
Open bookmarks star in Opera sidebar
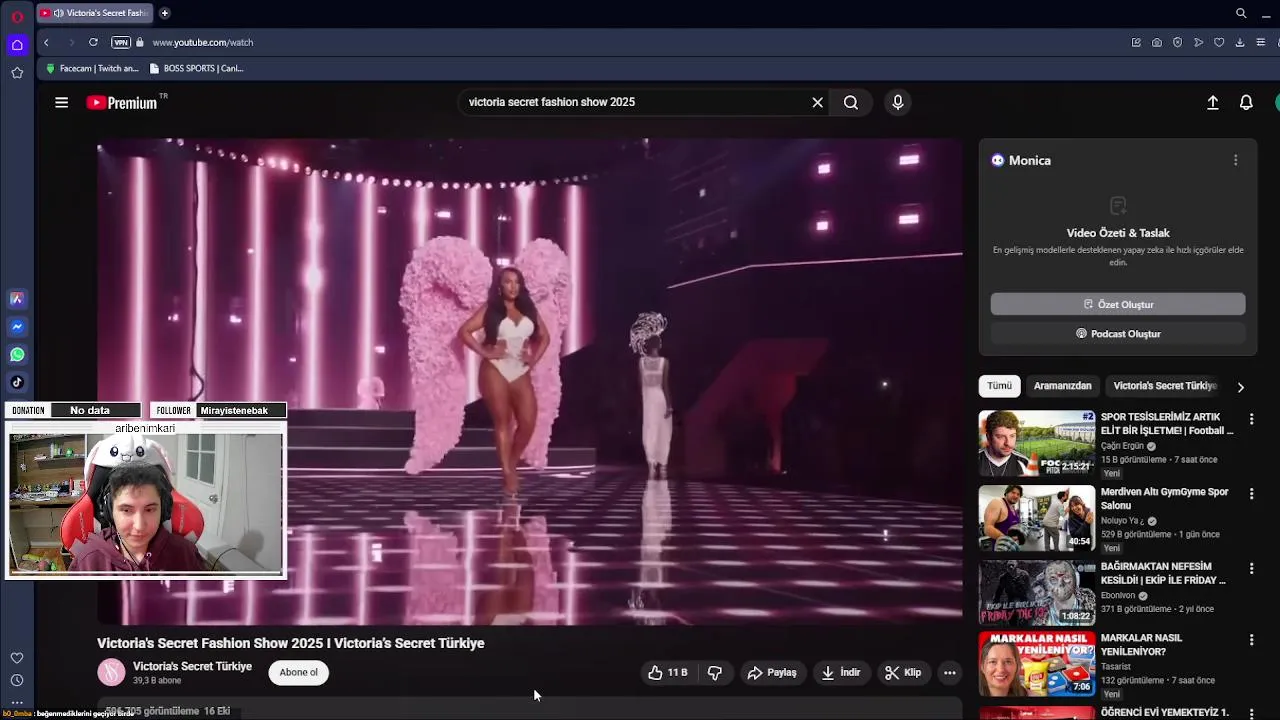click(17, 73)
